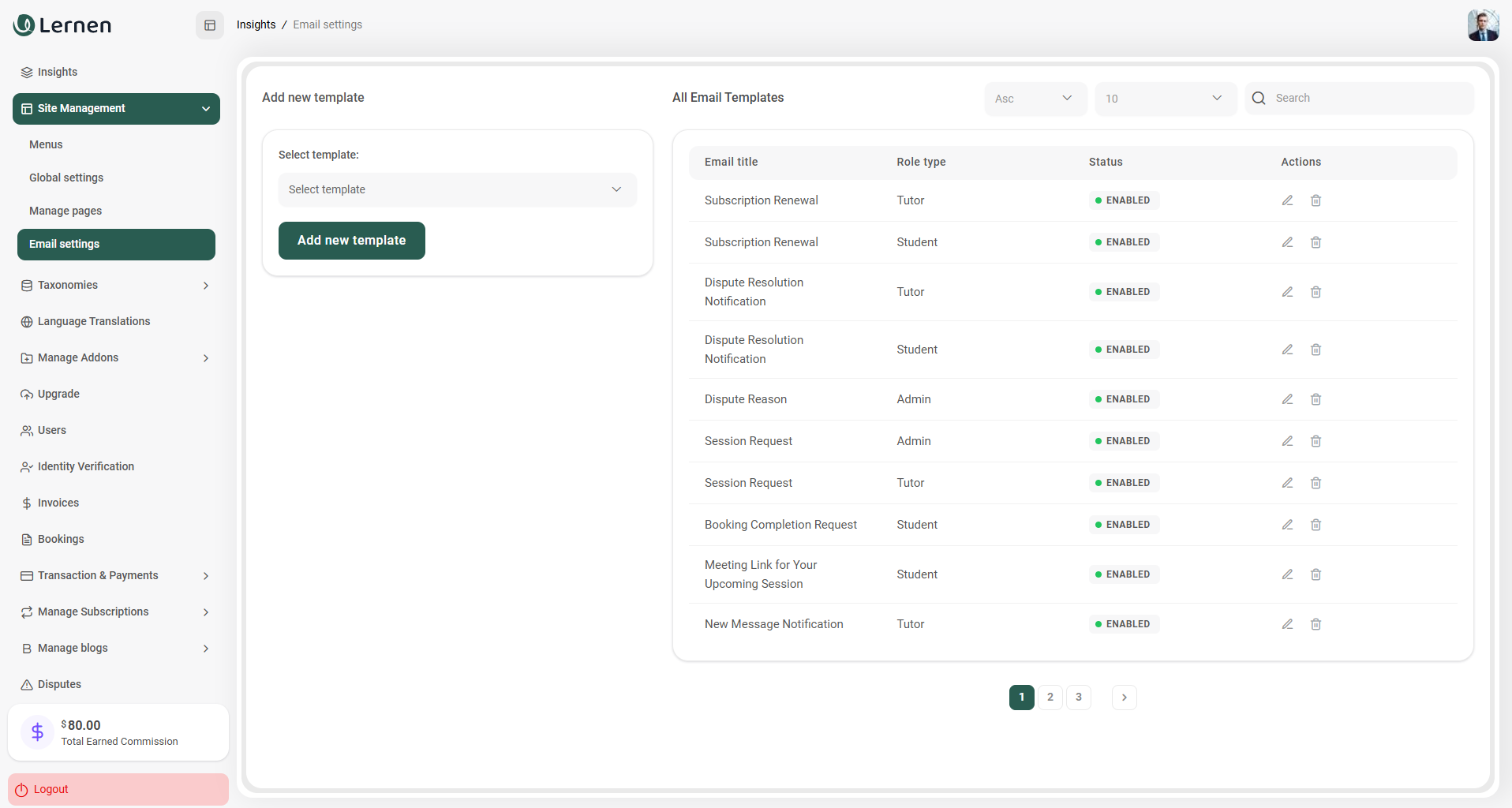The height and width of the screenshot is (808, 1512).
Task: Delete the Dispute Reason email template
Action: [1316, 399]
